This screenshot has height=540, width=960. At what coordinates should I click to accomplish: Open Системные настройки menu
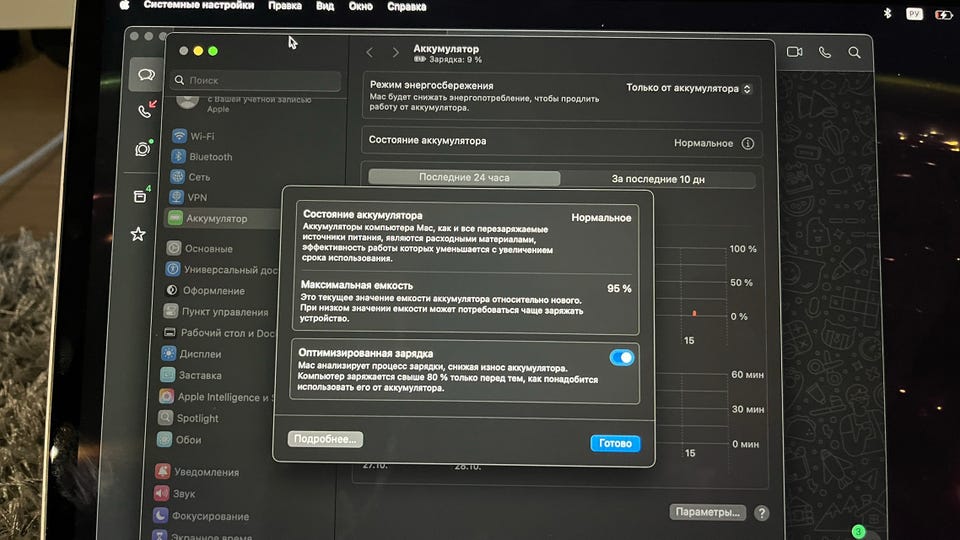pos(198,6)
